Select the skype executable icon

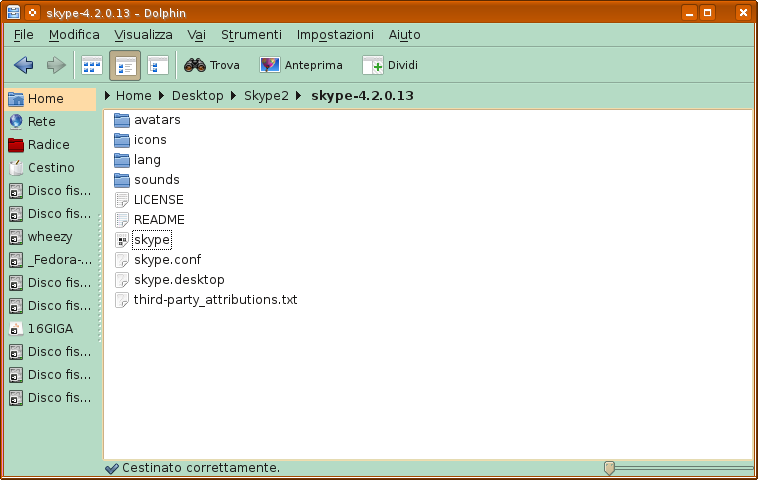(122, 240)
